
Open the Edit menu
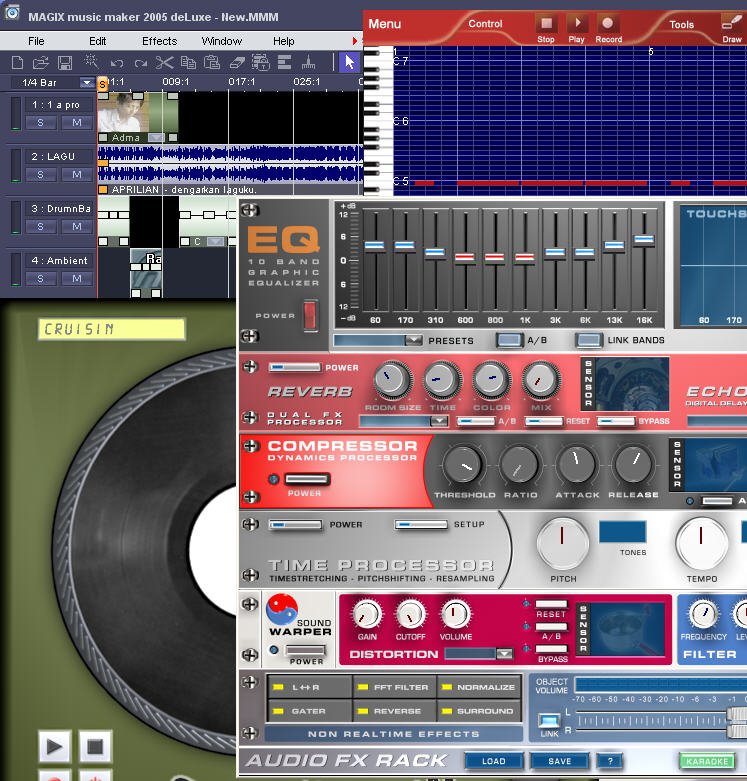(x=98, y=41)
